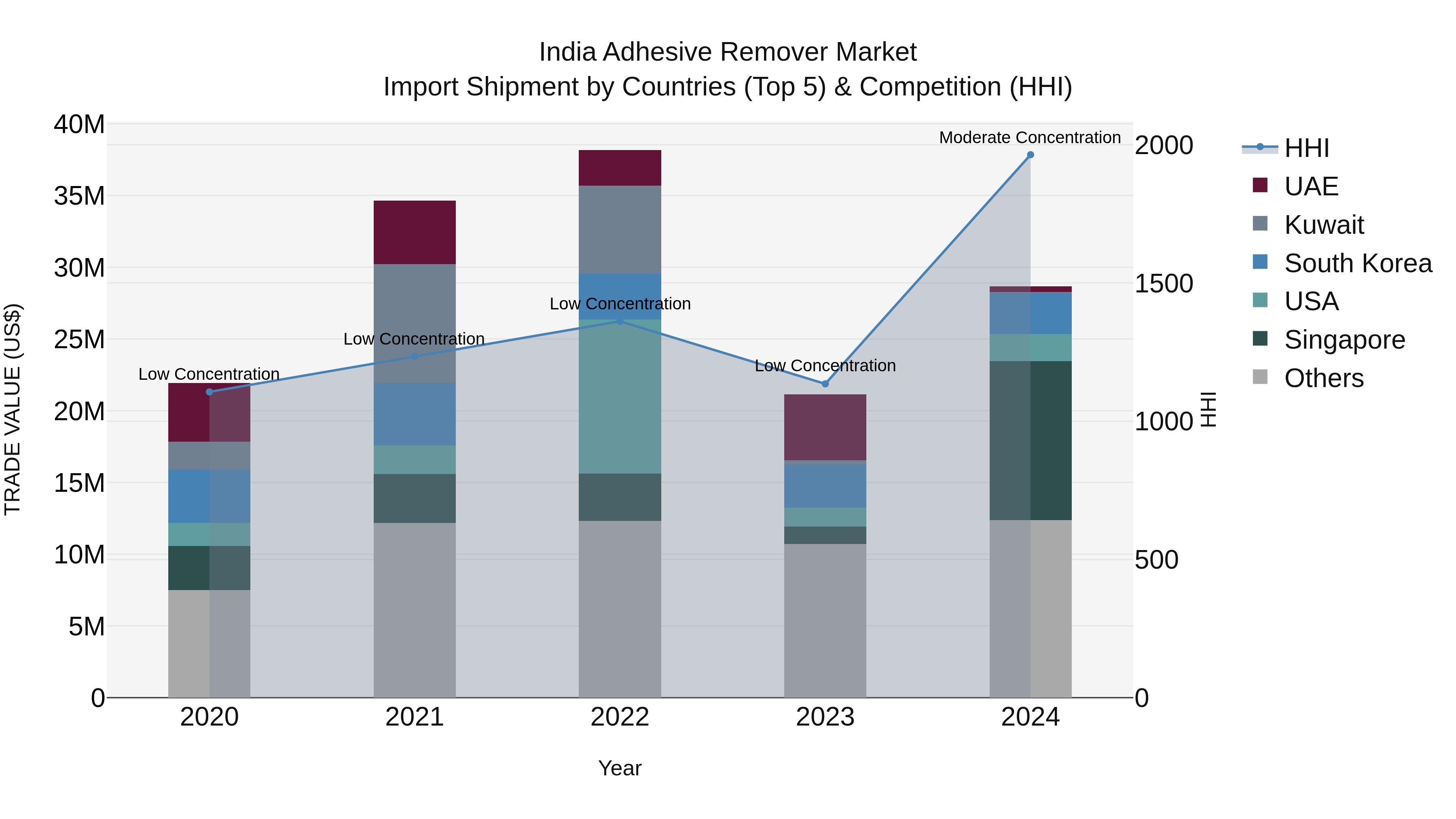This screenshot has height=819, width=1456.
Task: Click the South Korea segment of 2021 bar
Action: pyautogui.click(x=414, y=414)
